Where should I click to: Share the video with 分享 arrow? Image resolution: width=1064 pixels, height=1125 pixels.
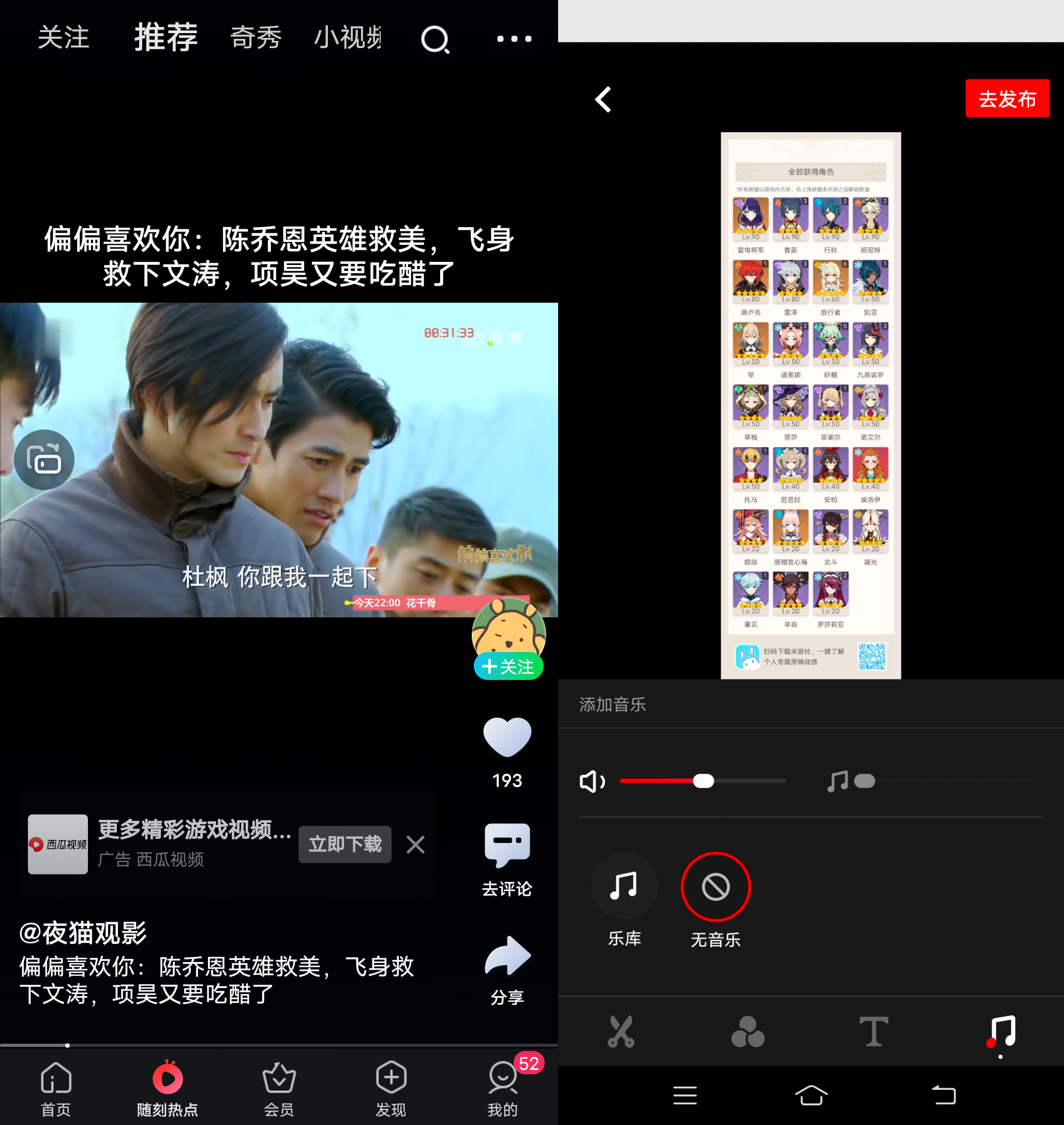tap(507, 955)
